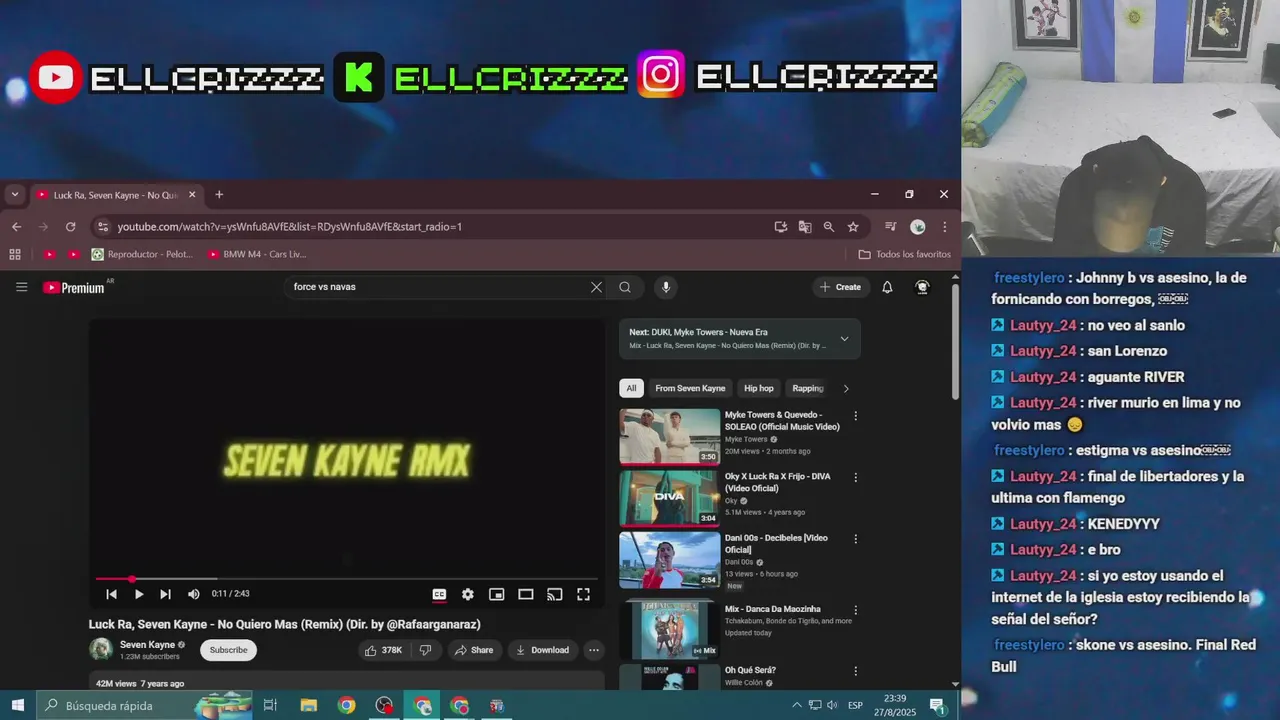Open the translate page icon
This screenshot has height=720, width=1280.
click(x=805, y=227)
